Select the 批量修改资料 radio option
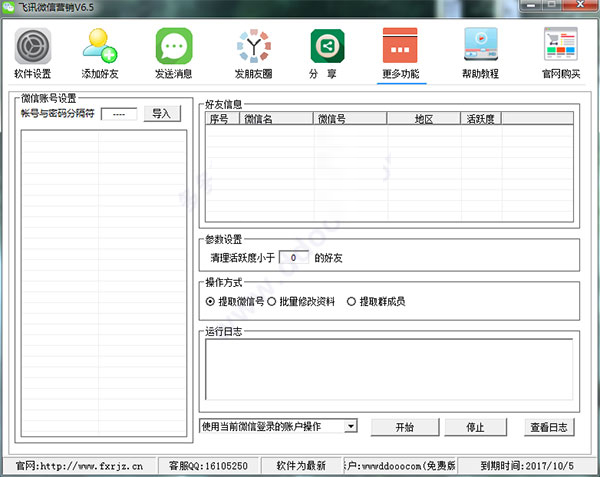600x477 pixels. tap(272, 302)
